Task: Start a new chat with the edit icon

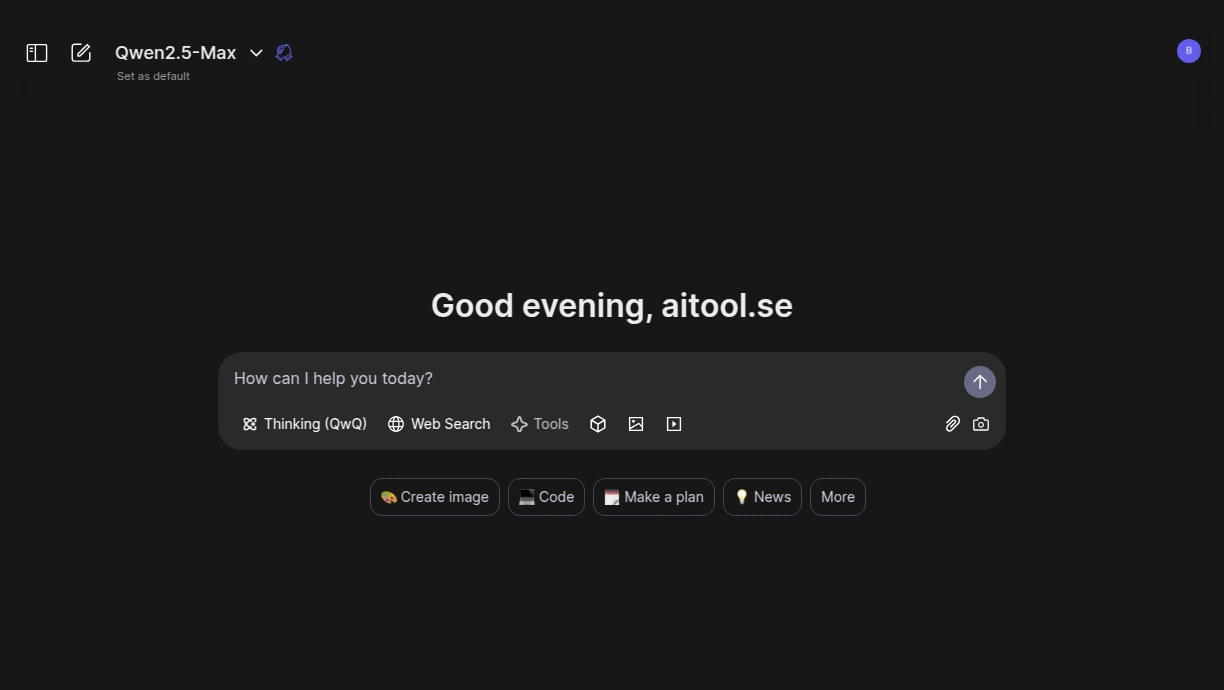Action: pos(81,53)
